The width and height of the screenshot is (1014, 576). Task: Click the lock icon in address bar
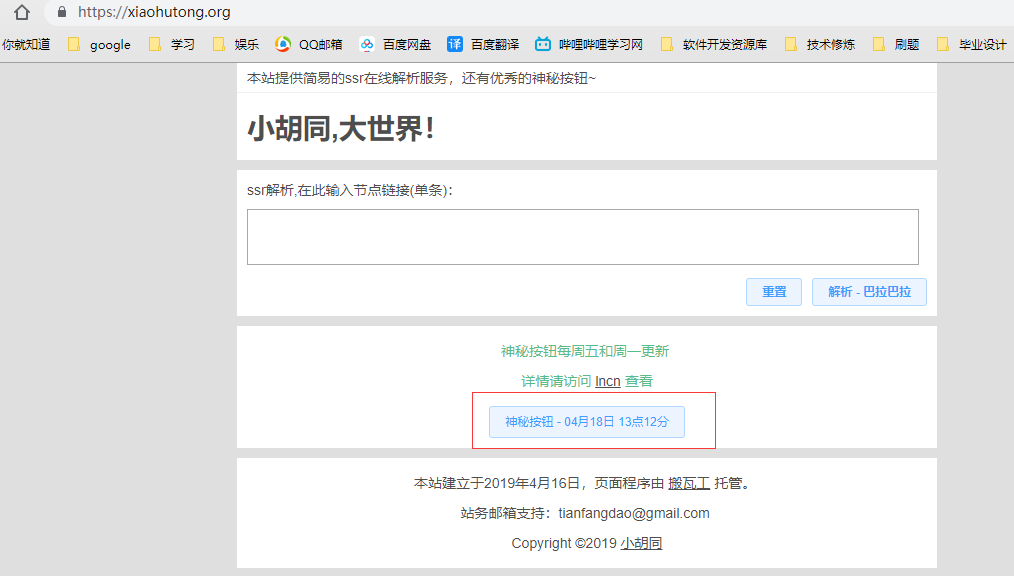(x=62, y=13)
